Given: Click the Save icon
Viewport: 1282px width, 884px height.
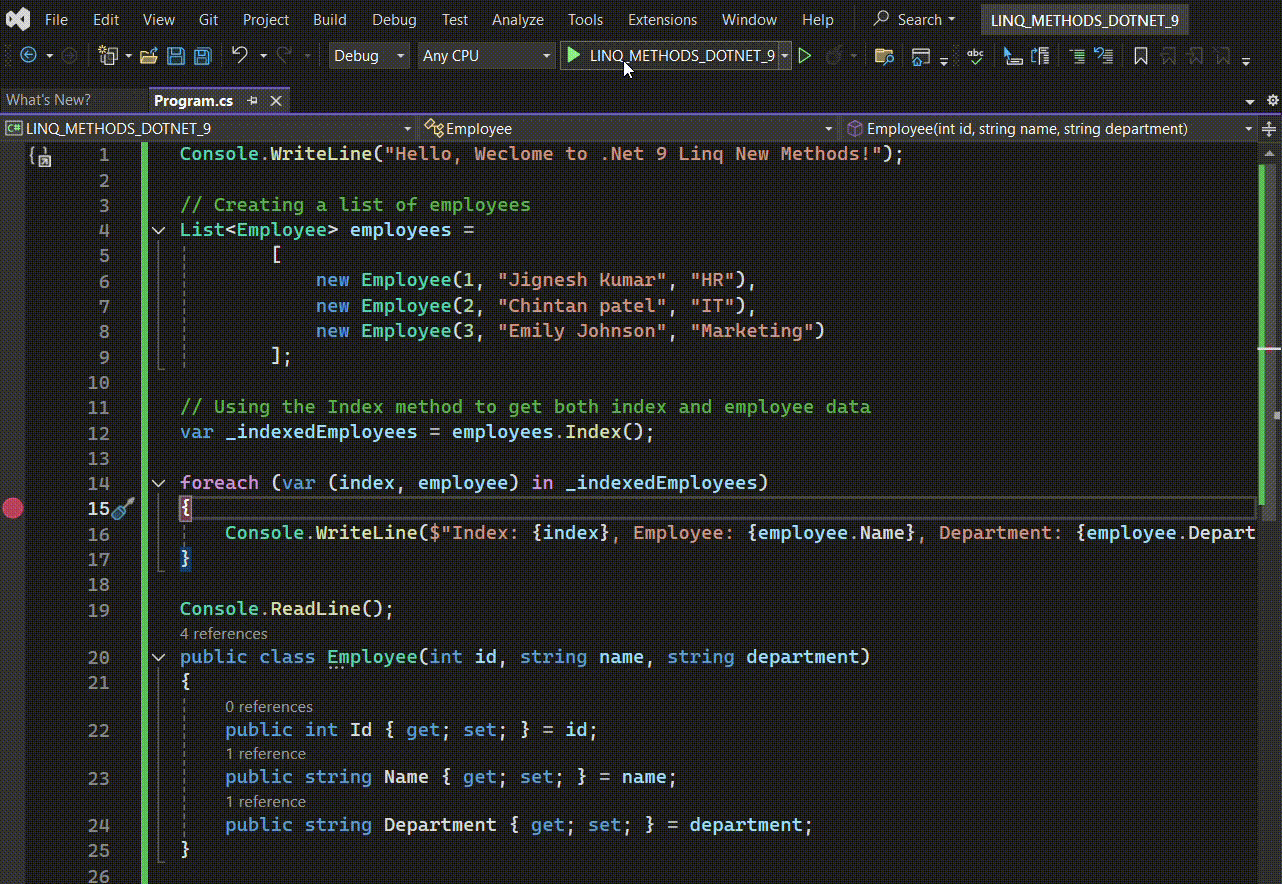Looking at the screenshot, I should pos(177,56).
